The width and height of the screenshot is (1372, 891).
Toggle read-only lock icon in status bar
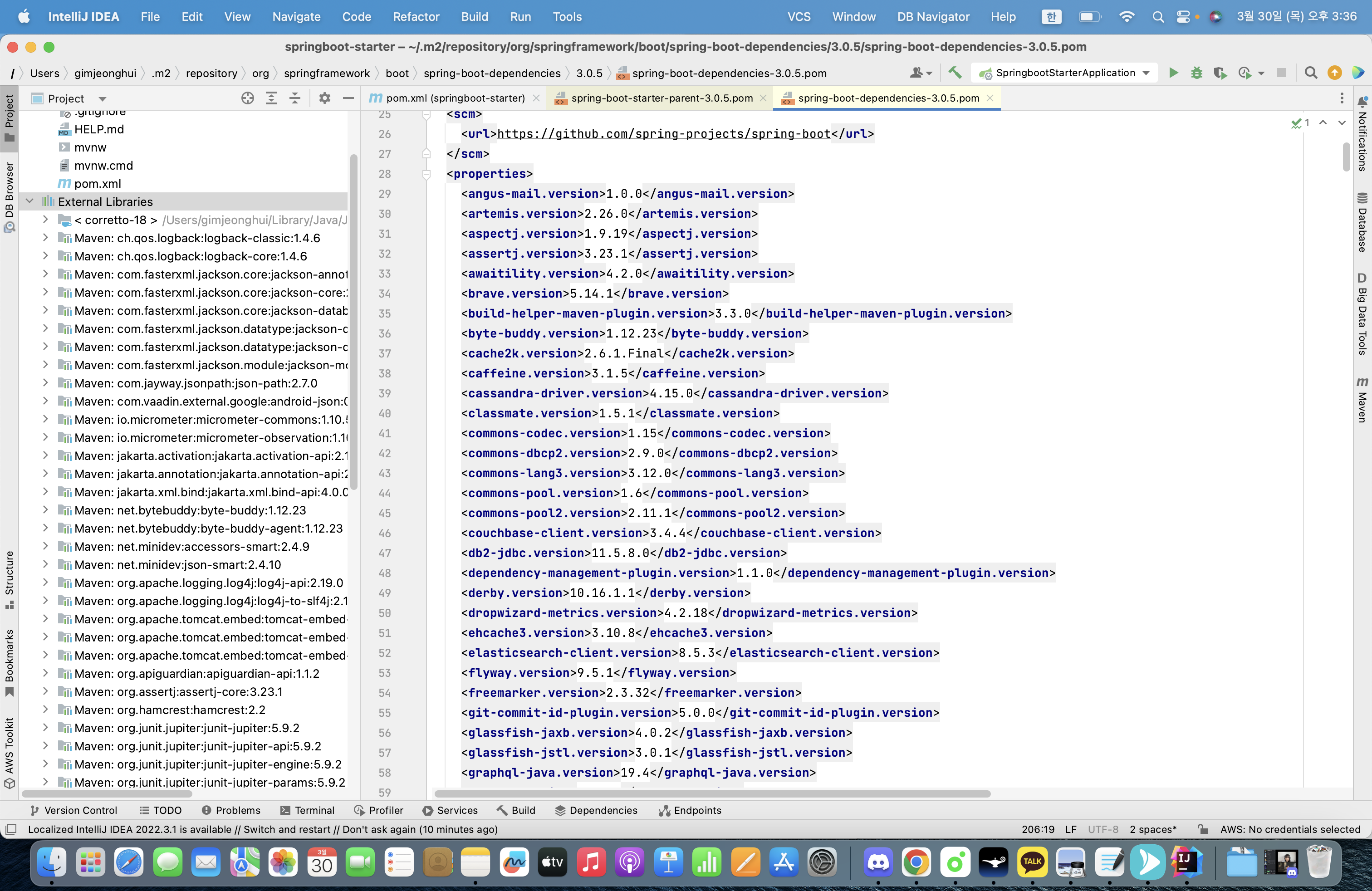tap(1202, 829)
